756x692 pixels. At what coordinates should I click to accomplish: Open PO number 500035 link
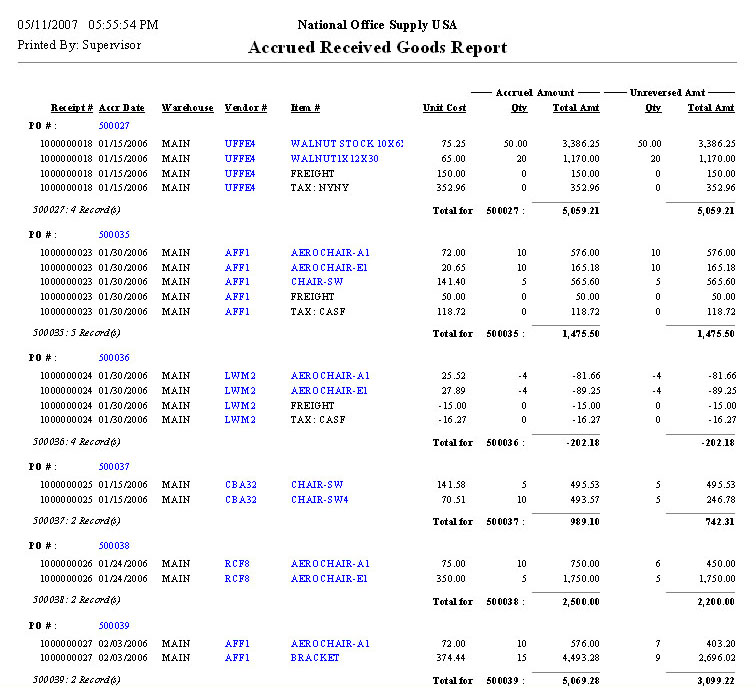coord(114,235)
